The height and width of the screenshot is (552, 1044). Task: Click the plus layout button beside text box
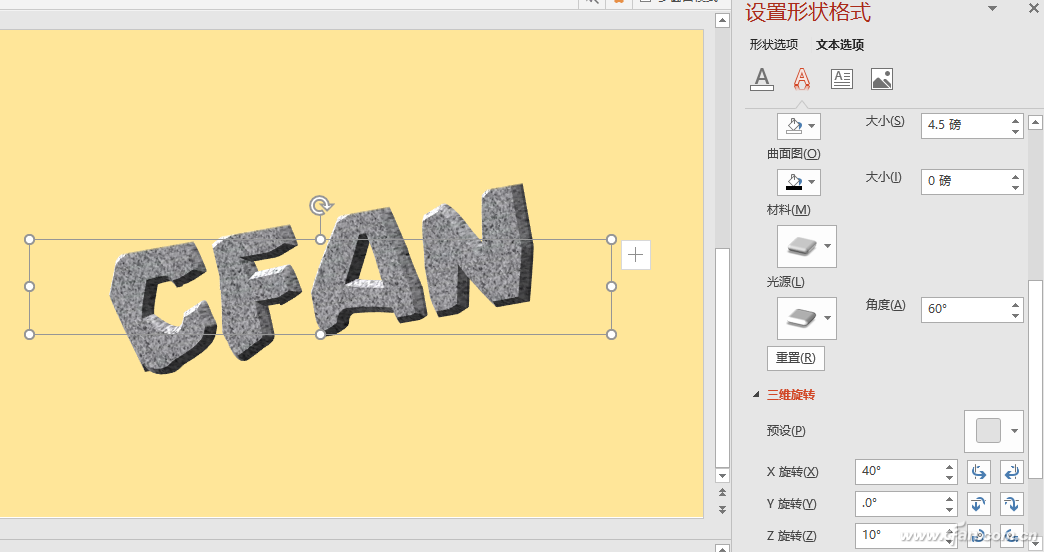(636, 254)
